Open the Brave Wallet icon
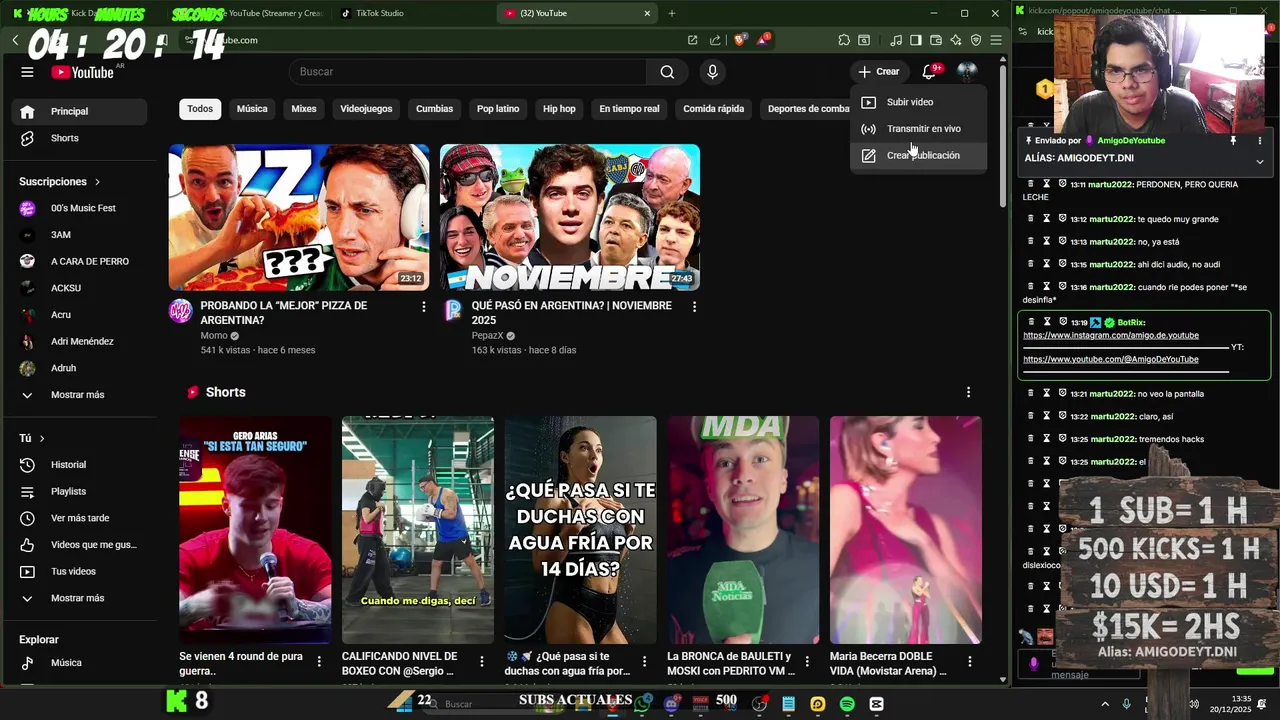The image size is (1280, 720). [x=936, y=40]
